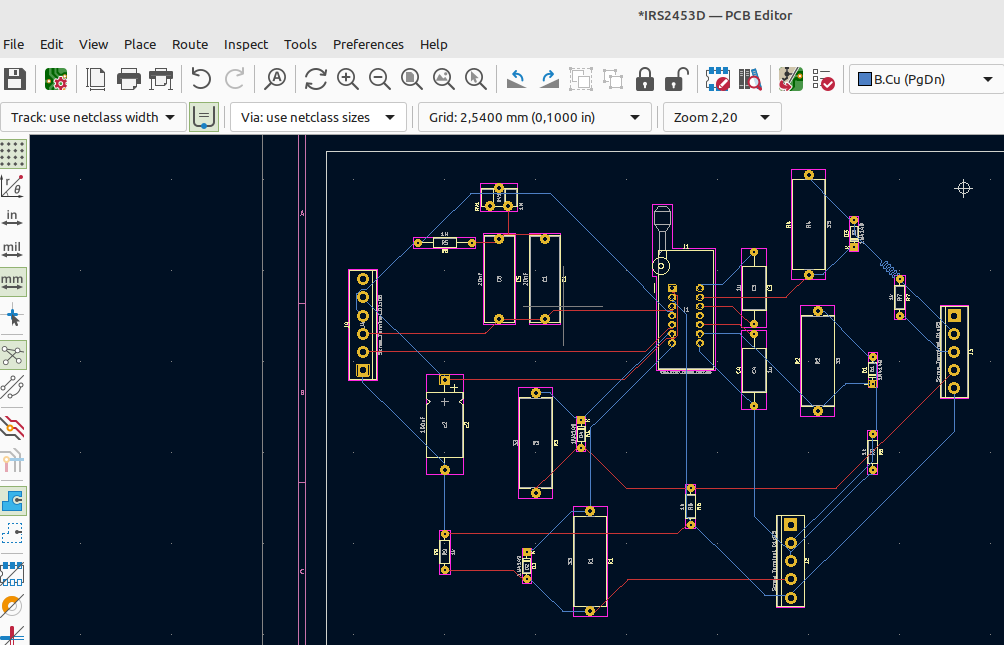
Task: Update PCB from schematic icon
Action: [791, 79]
